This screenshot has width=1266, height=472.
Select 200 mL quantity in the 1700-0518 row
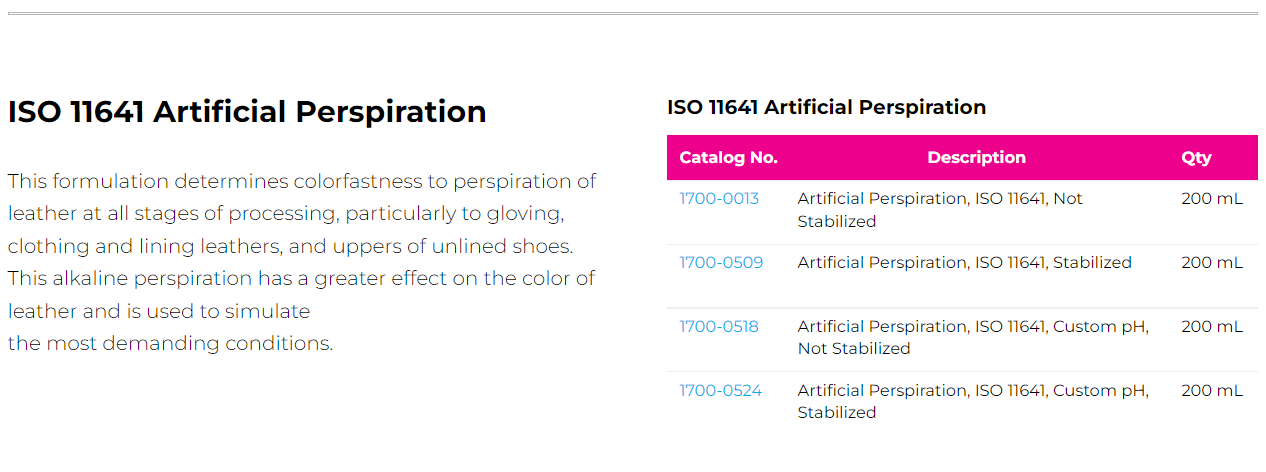point(1212,327)
